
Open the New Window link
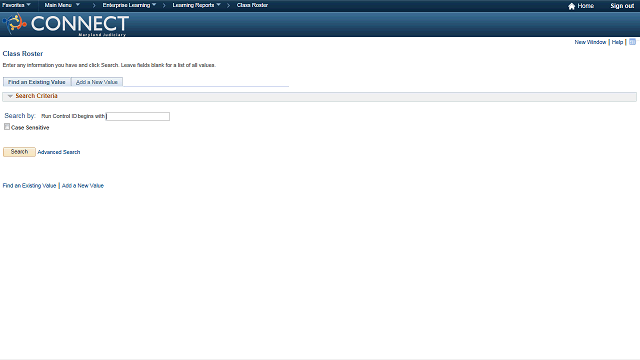[590, 42]
